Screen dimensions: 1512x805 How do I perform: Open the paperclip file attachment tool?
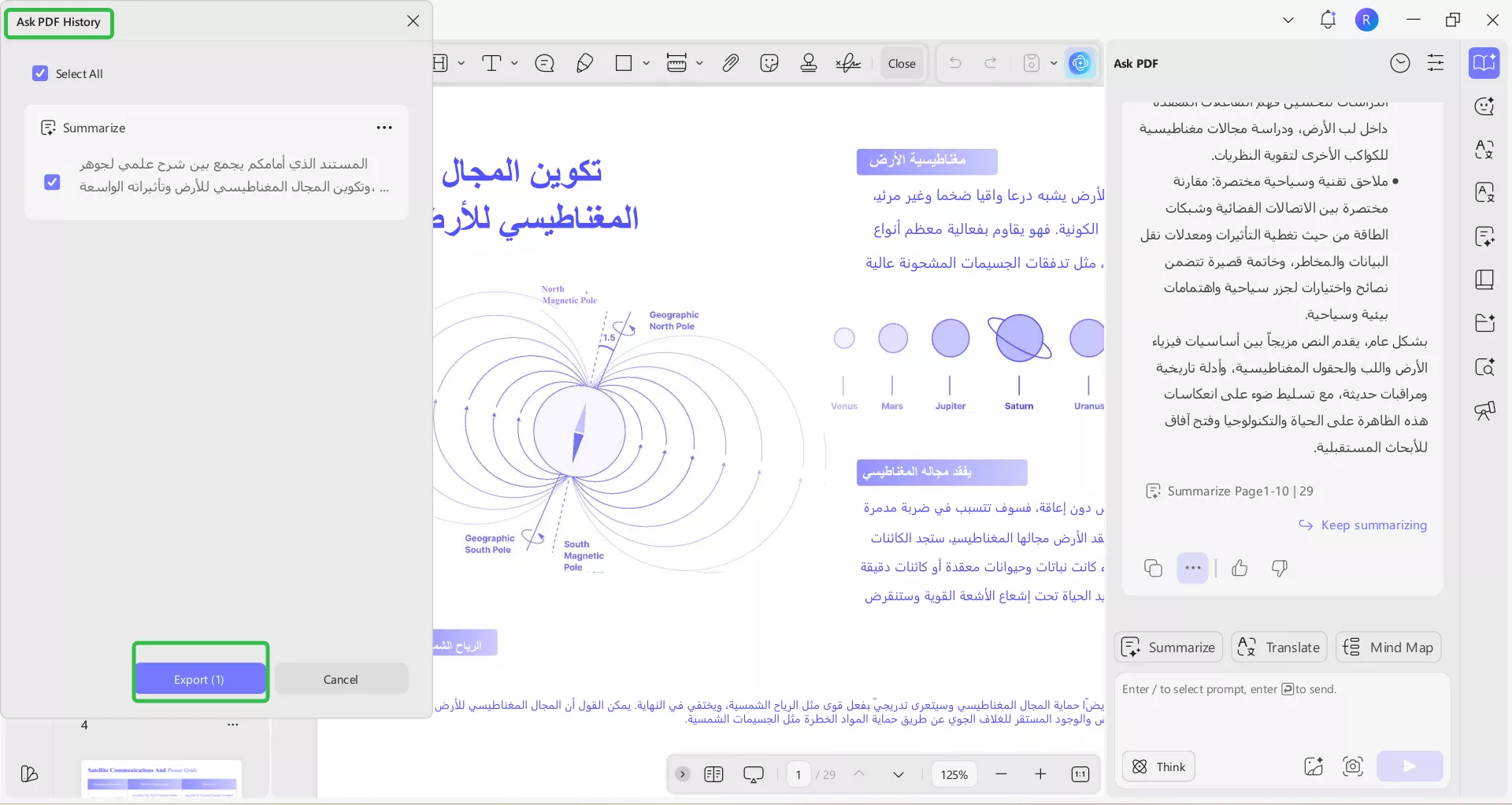point(730,63)
